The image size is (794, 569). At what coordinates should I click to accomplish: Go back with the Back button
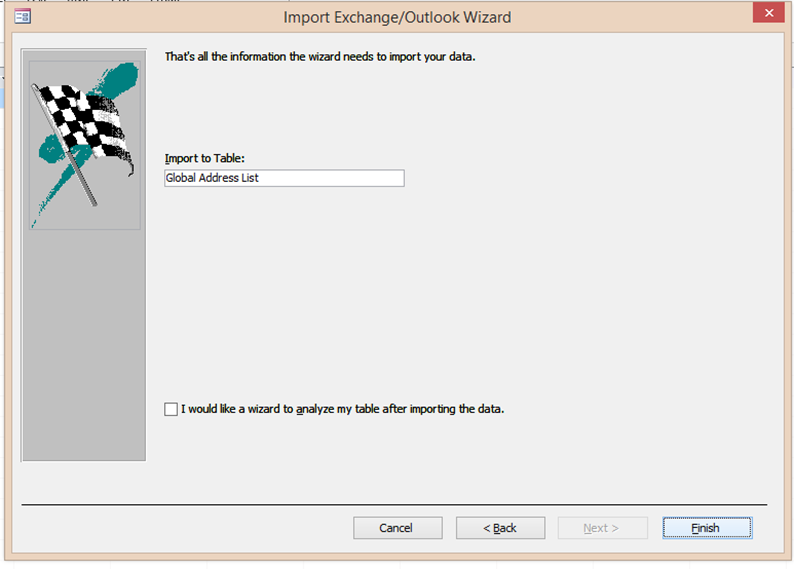[x=500, y=528]
